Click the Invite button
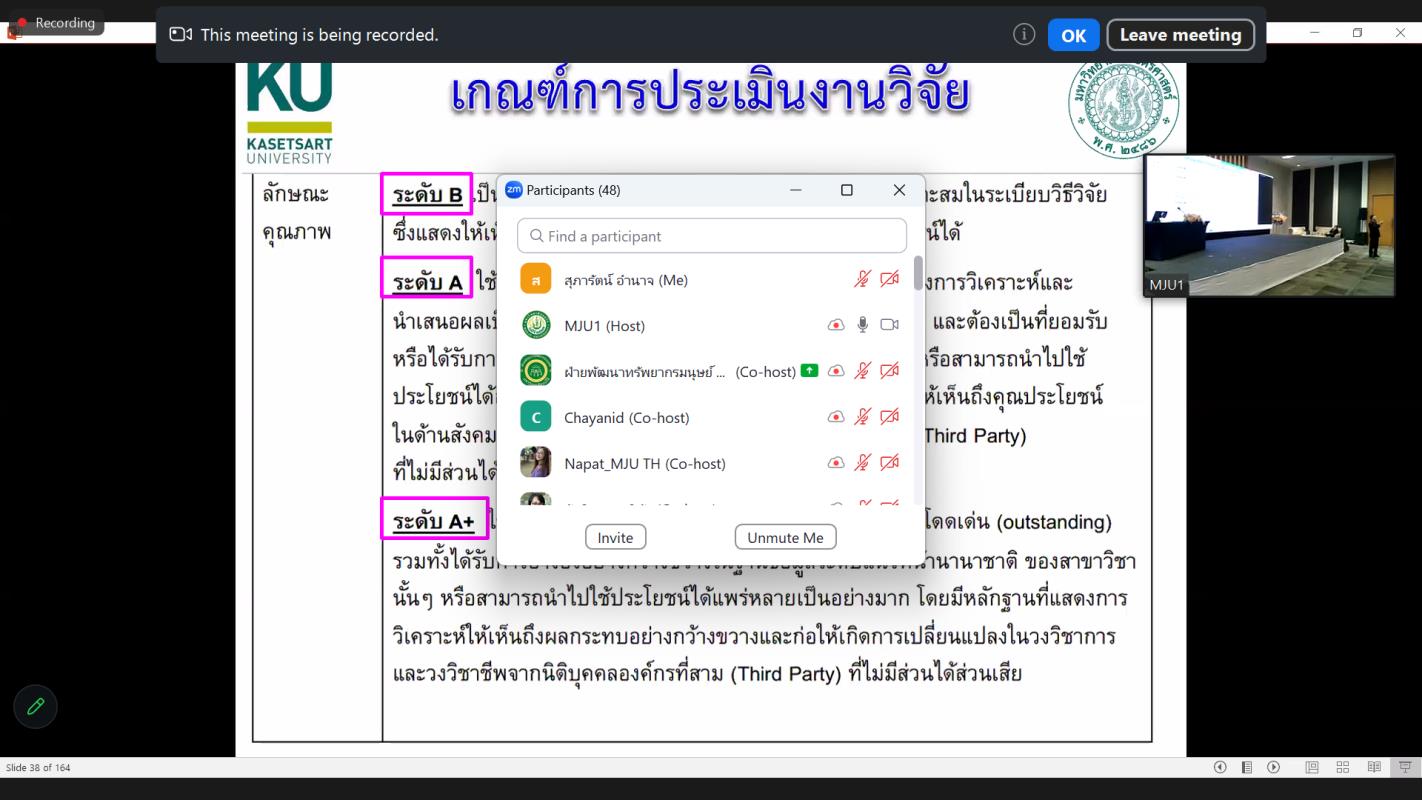The height and width of the screenshot is (800, 1422). 615,537
